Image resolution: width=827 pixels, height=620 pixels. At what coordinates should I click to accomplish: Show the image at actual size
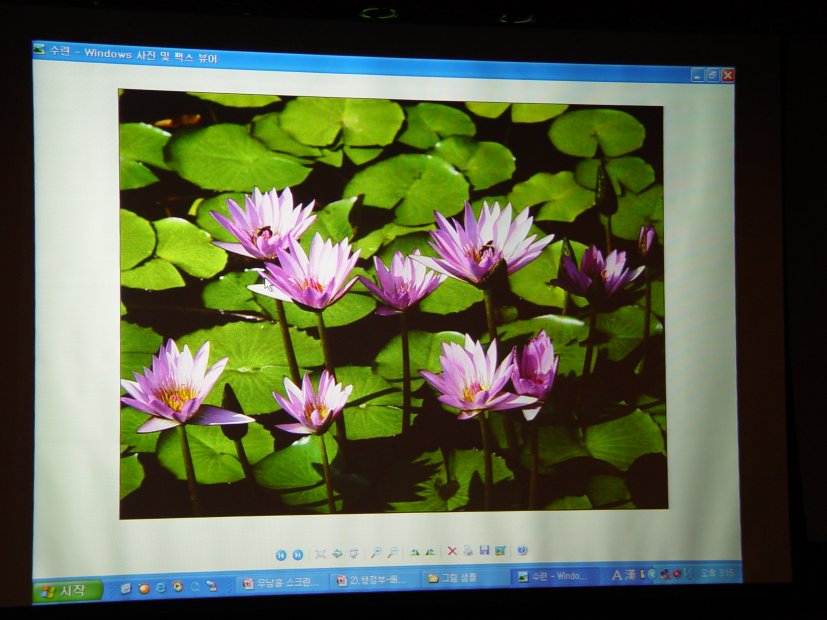click(x=337, y=553)
